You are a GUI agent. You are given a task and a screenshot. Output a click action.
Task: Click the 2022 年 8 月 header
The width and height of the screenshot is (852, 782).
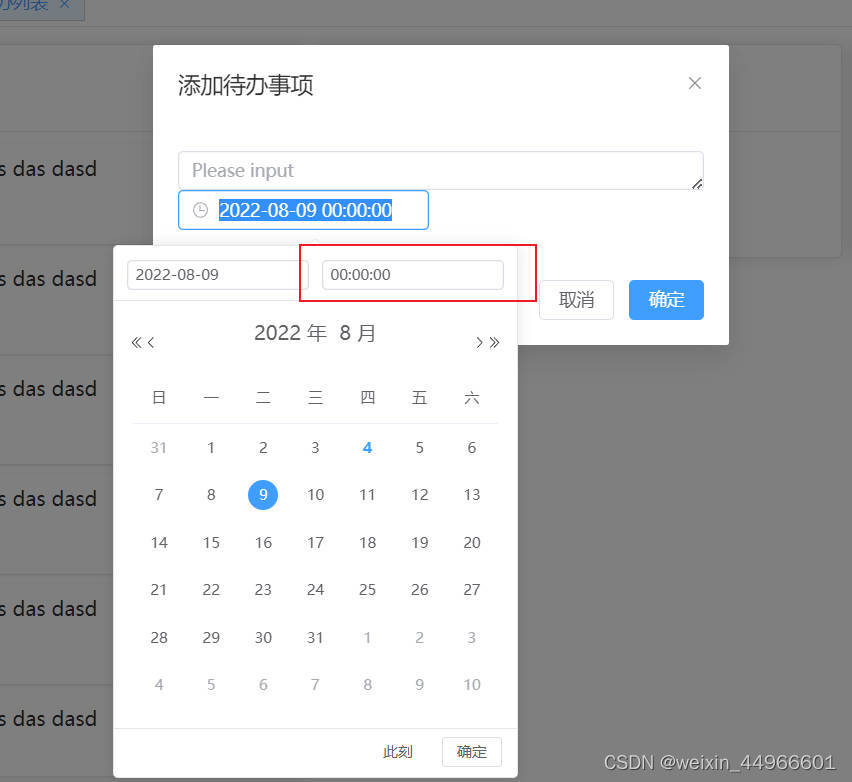(x=315, y=333)
